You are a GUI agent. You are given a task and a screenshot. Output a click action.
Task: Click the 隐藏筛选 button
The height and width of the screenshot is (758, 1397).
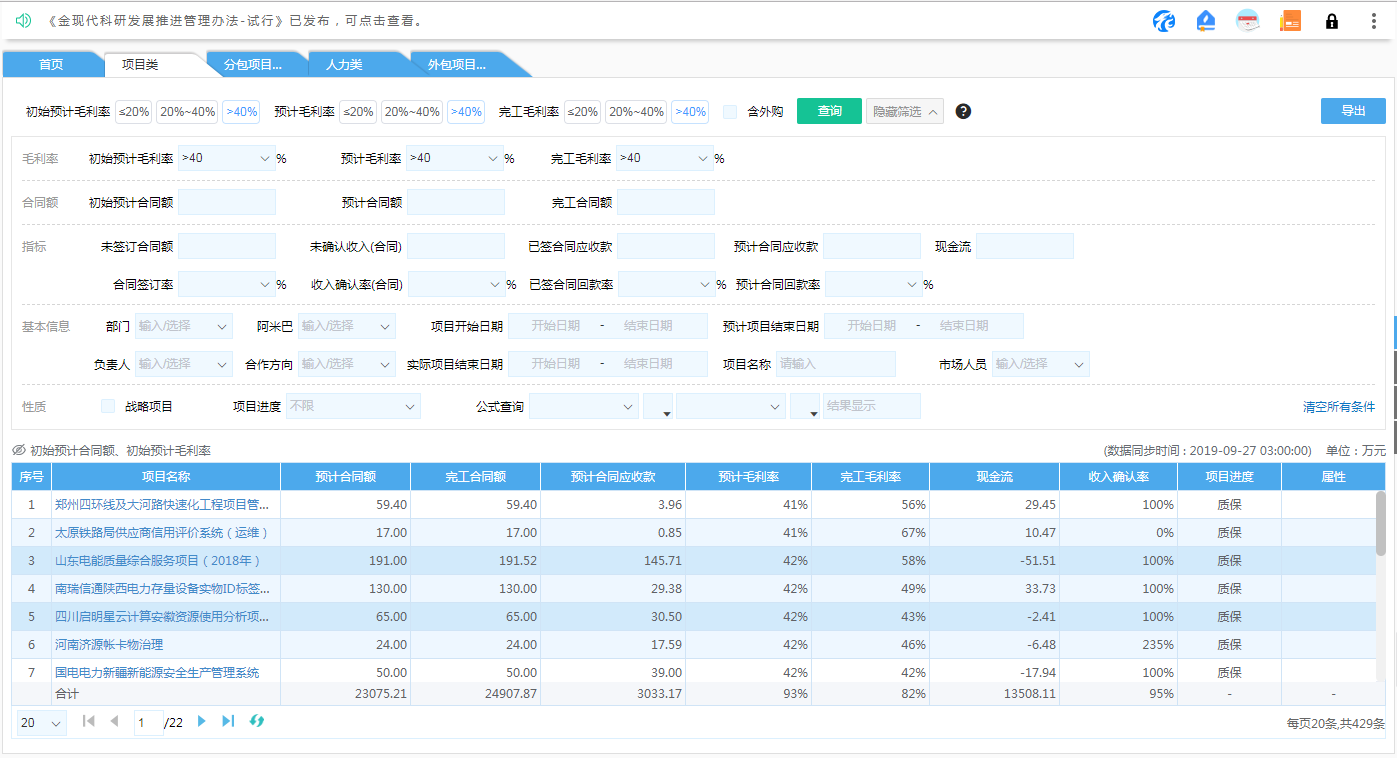pyautogui.click(x=905, y=111)
